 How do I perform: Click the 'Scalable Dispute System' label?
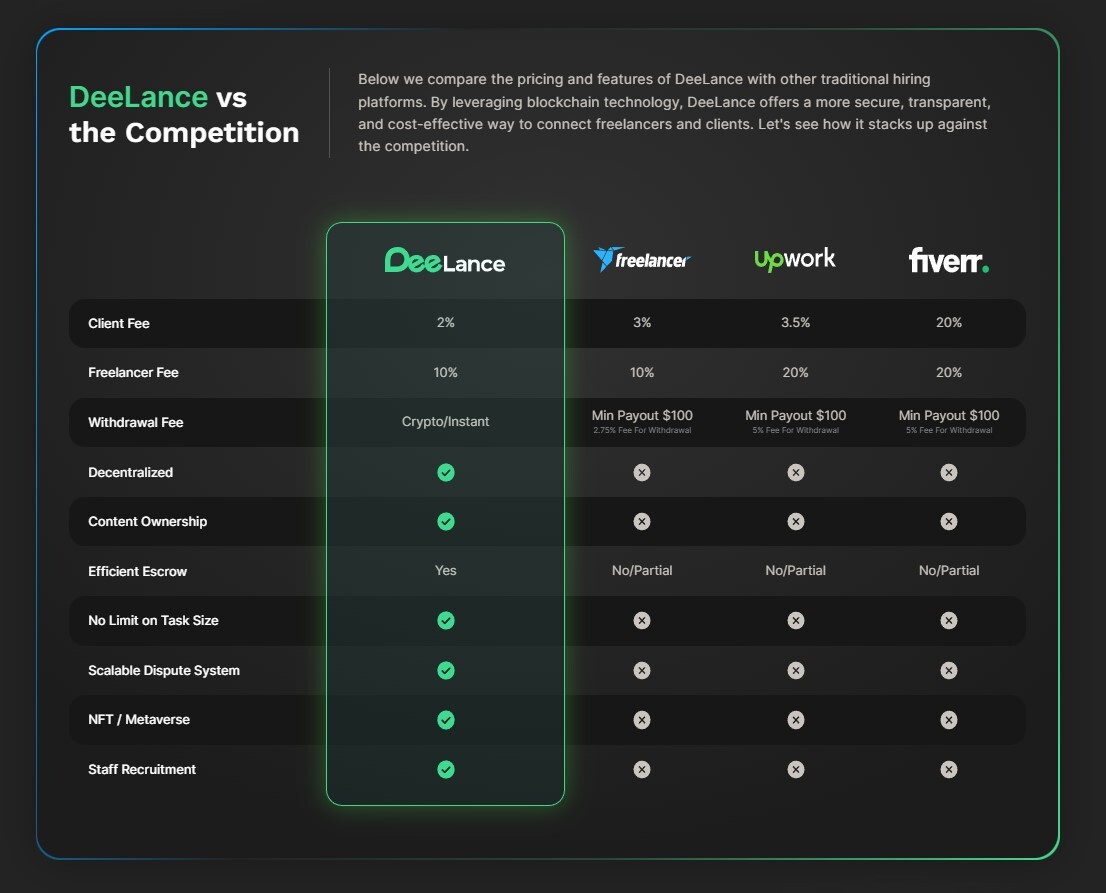(164, 671)
